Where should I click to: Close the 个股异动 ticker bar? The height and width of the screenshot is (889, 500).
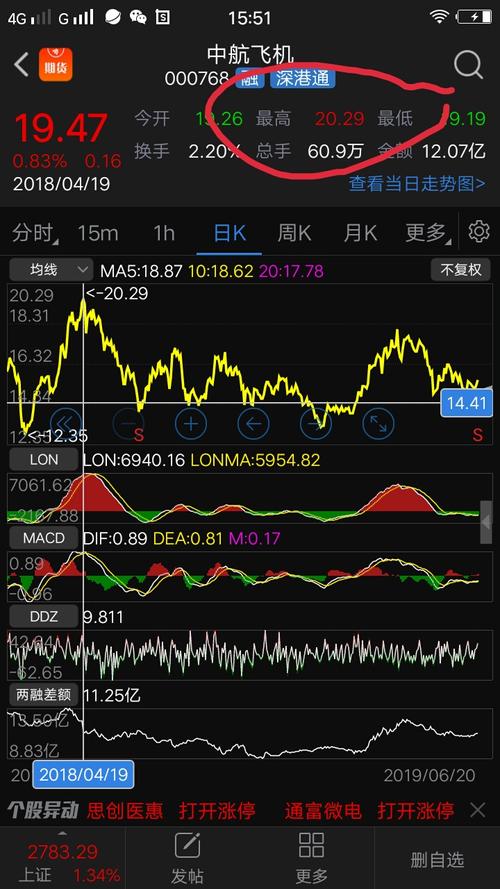click(477, 810)
